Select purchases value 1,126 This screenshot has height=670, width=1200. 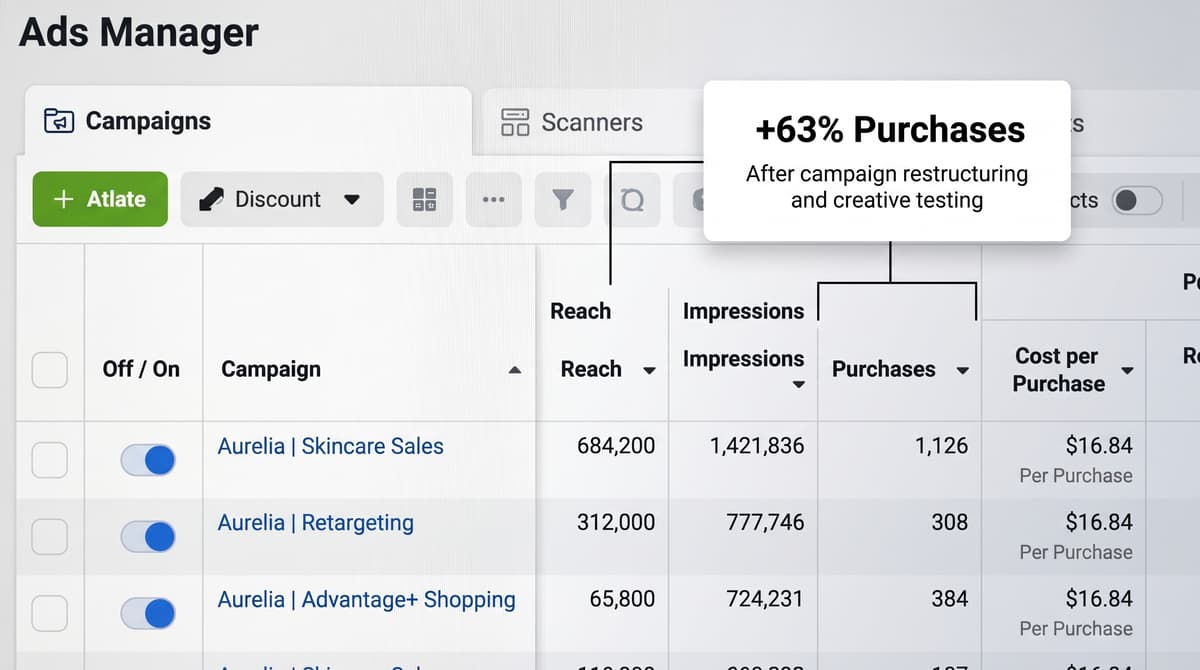(x=941, y=446)
